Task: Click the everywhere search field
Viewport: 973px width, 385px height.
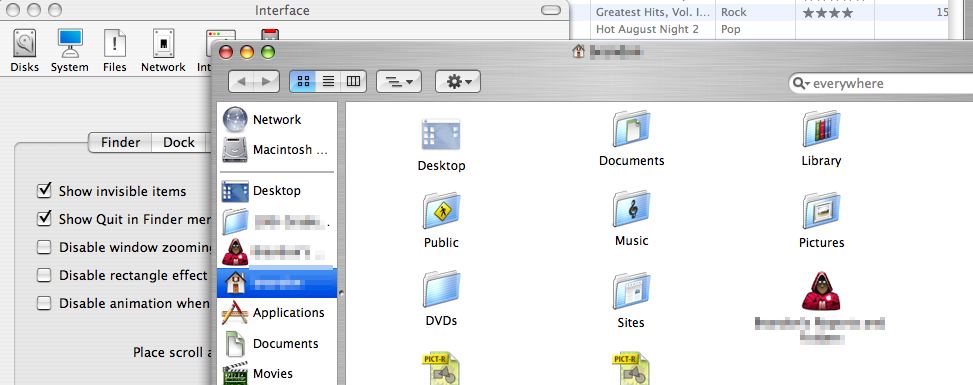Action: (882, 84)
